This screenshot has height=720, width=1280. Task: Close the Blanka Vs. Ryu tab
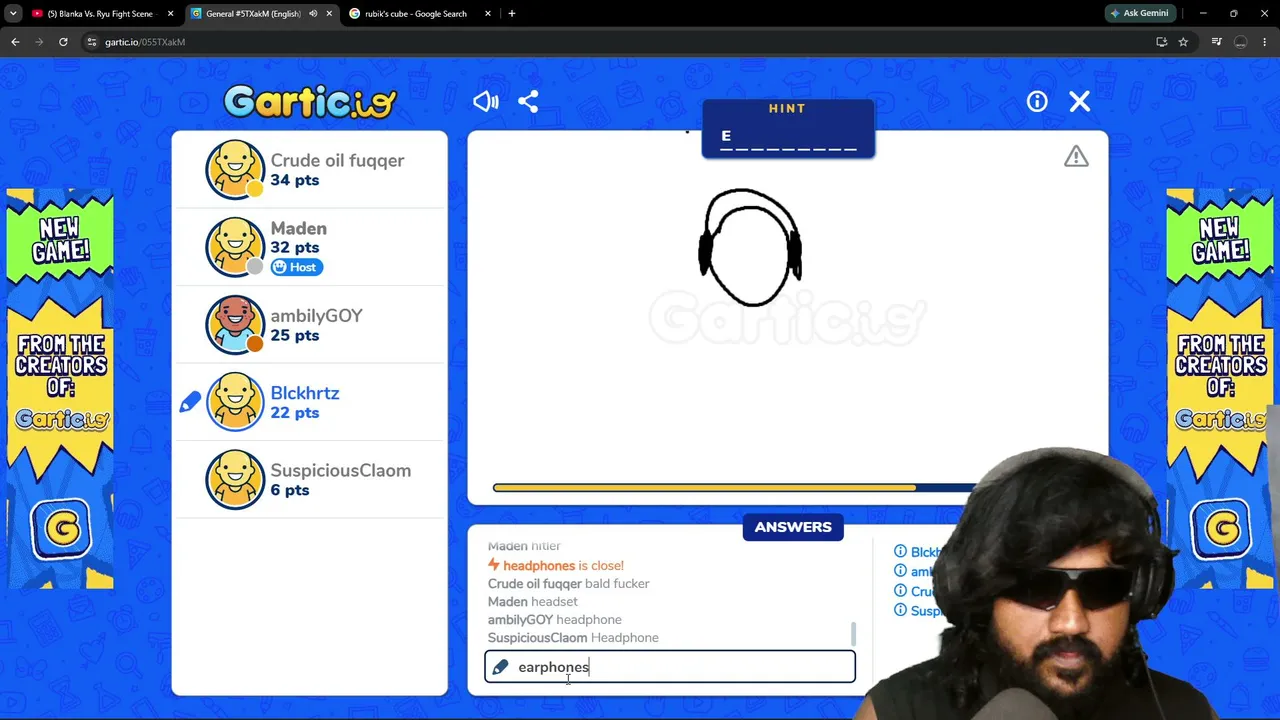point(170,14)
